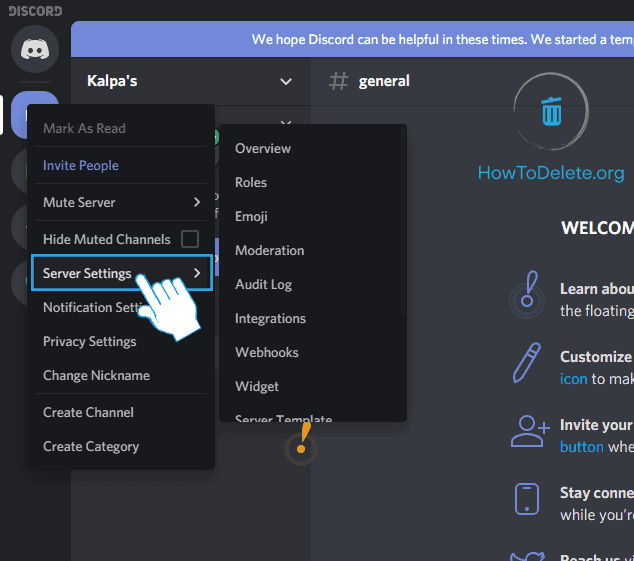634x561 pixels.
Task: Click Change Nickname menu item
Action: (x=96, y=375)
